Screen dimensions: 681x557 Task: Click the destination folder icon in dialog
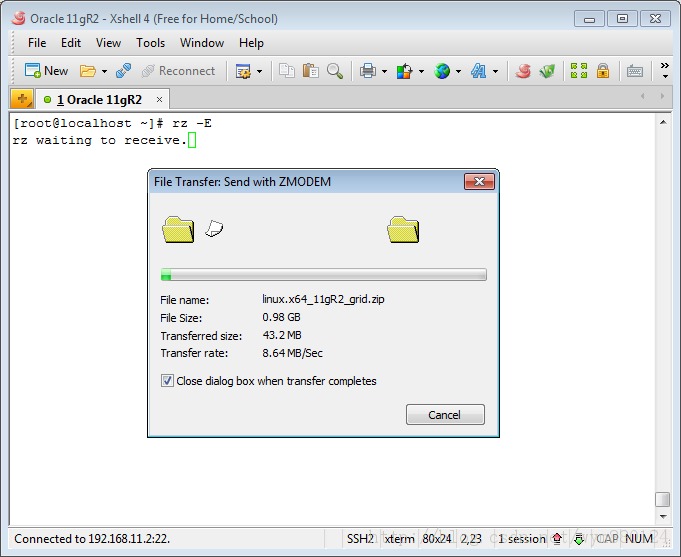coord(403,229)
